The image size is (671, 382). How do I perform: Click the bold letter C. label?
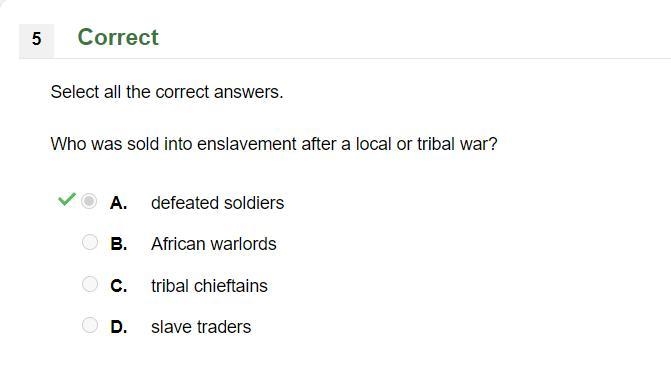[119, 286]
